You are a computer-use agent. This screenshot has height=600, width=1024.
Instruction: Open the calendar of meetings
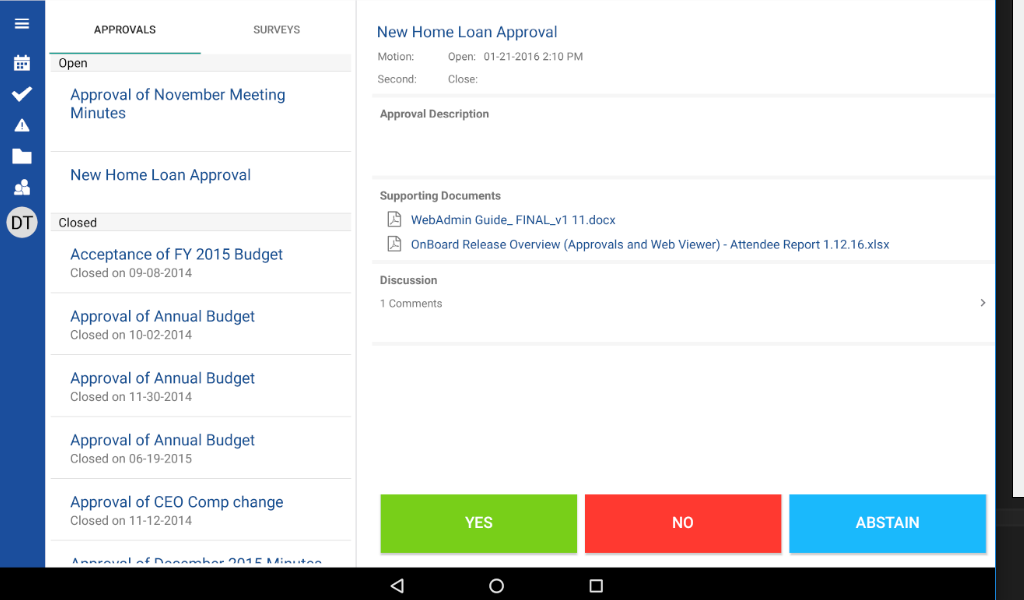coord(22,62)
